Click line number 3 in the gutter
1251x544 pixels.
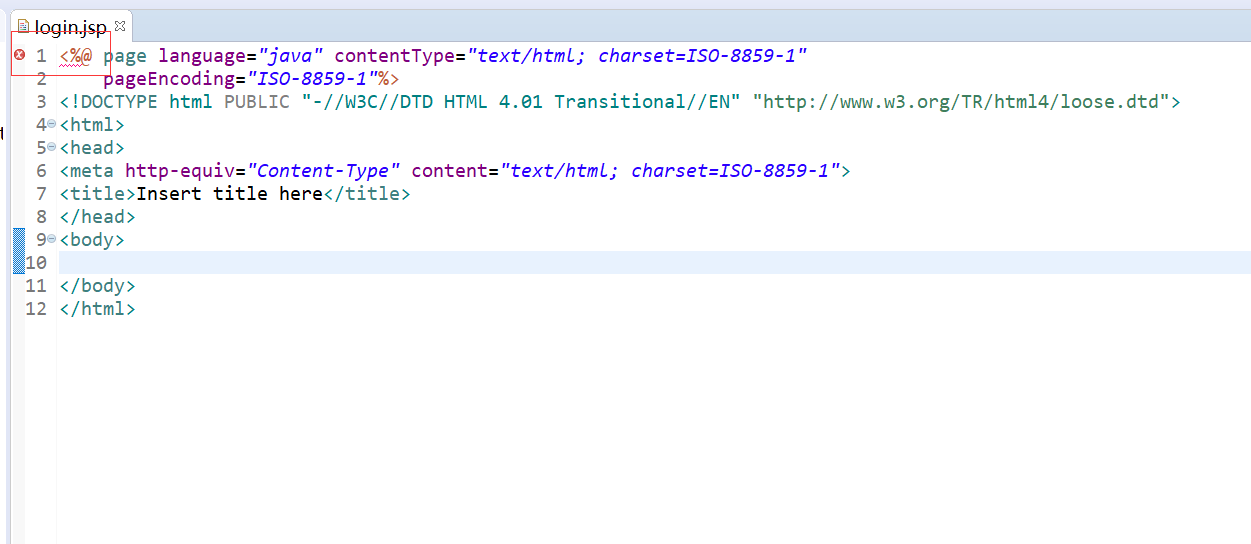pos(41,102)
